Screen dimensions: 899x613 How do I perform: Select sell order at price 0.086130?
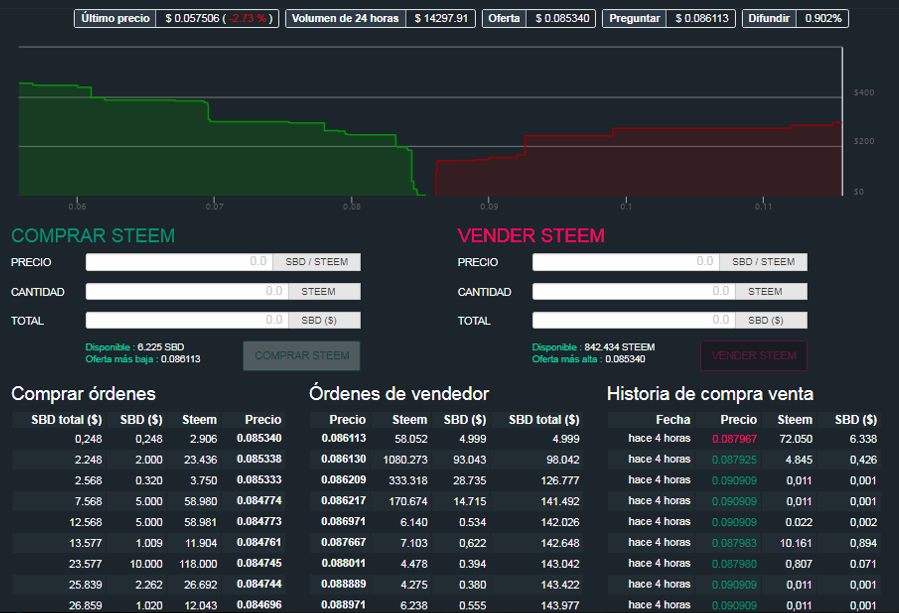(446, 459)
